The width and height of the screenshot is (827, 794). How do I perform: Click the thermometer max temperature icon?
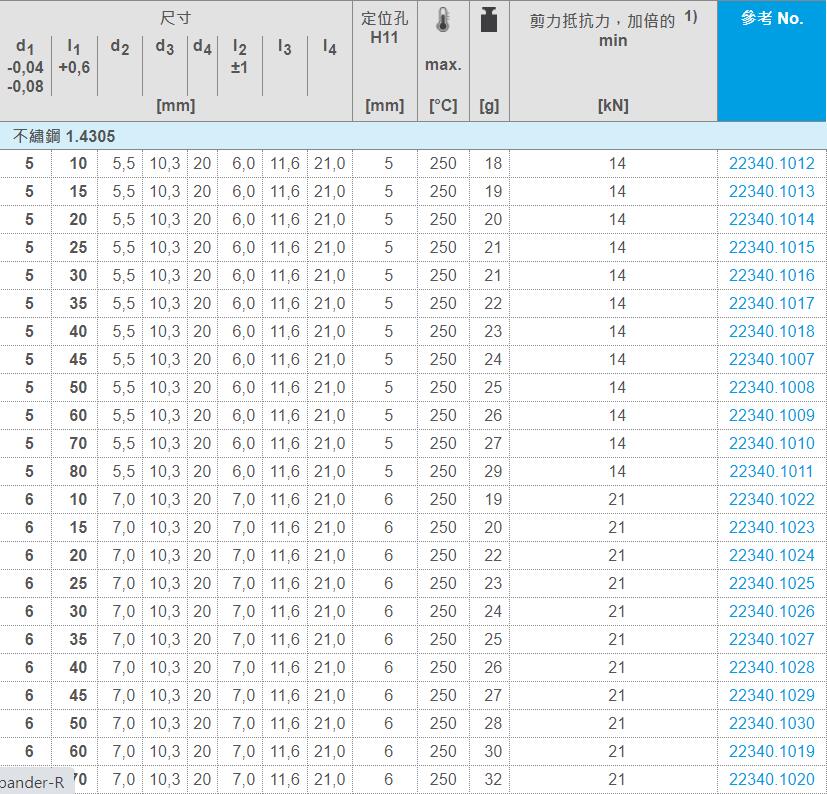443,21
